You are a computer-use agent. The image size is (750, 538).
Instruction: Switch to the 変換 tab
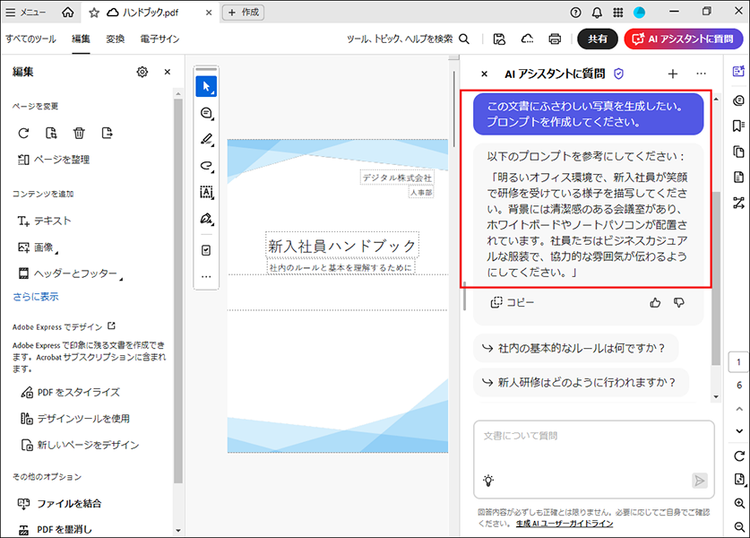(x=115, y=39)
